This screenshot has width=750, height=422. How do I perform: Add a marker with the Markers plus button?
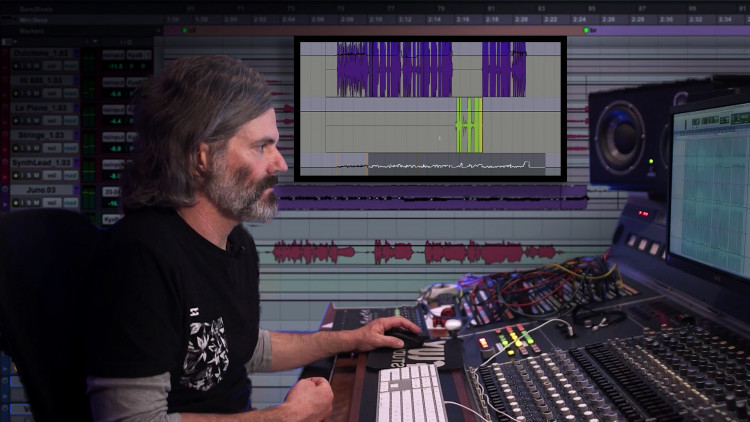pos(158,31)
